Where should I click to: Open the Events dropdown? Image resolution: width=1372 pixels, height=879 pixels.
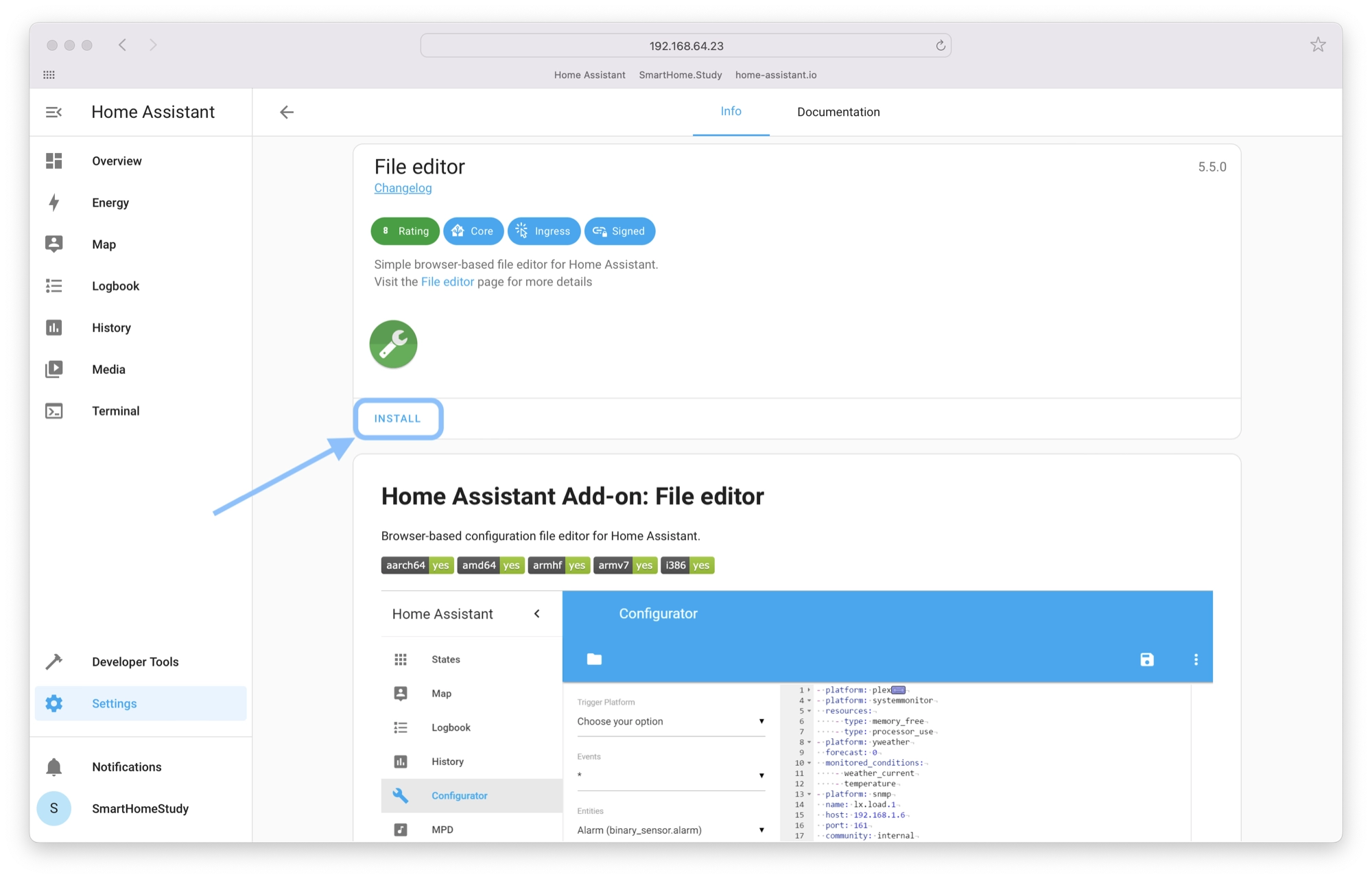671,775
